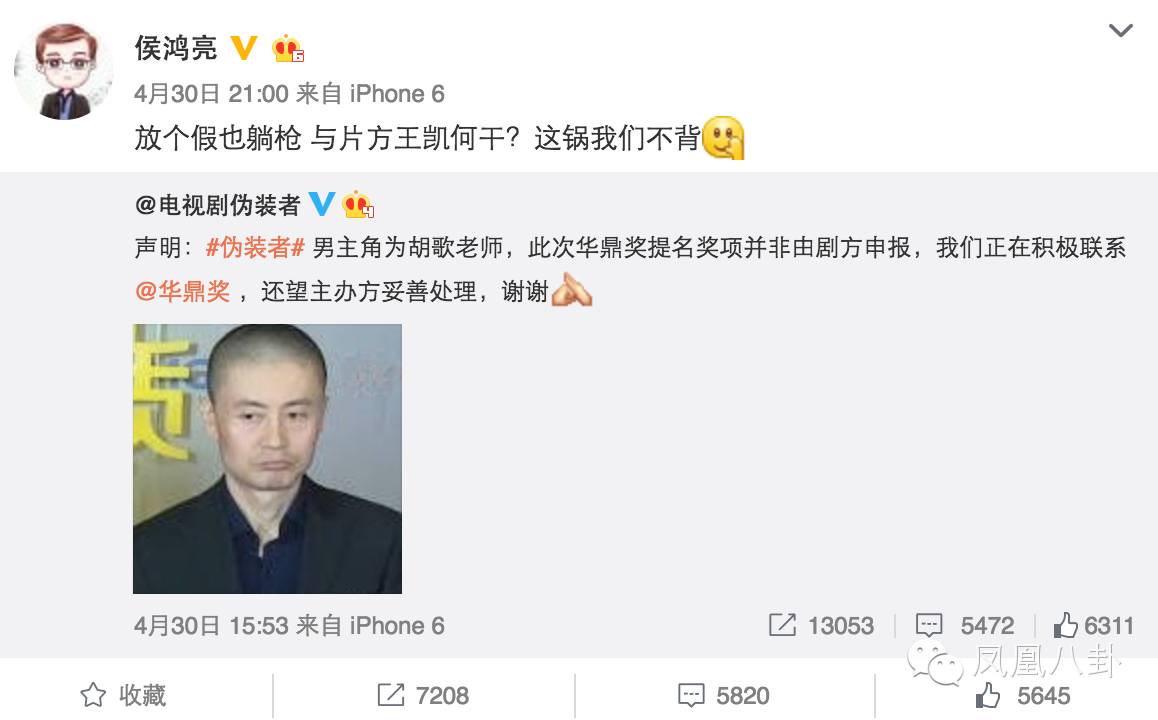Viewport: 1158px width, 720px height.
Task: Repost this post showing 7208
Action: (423, 695)
